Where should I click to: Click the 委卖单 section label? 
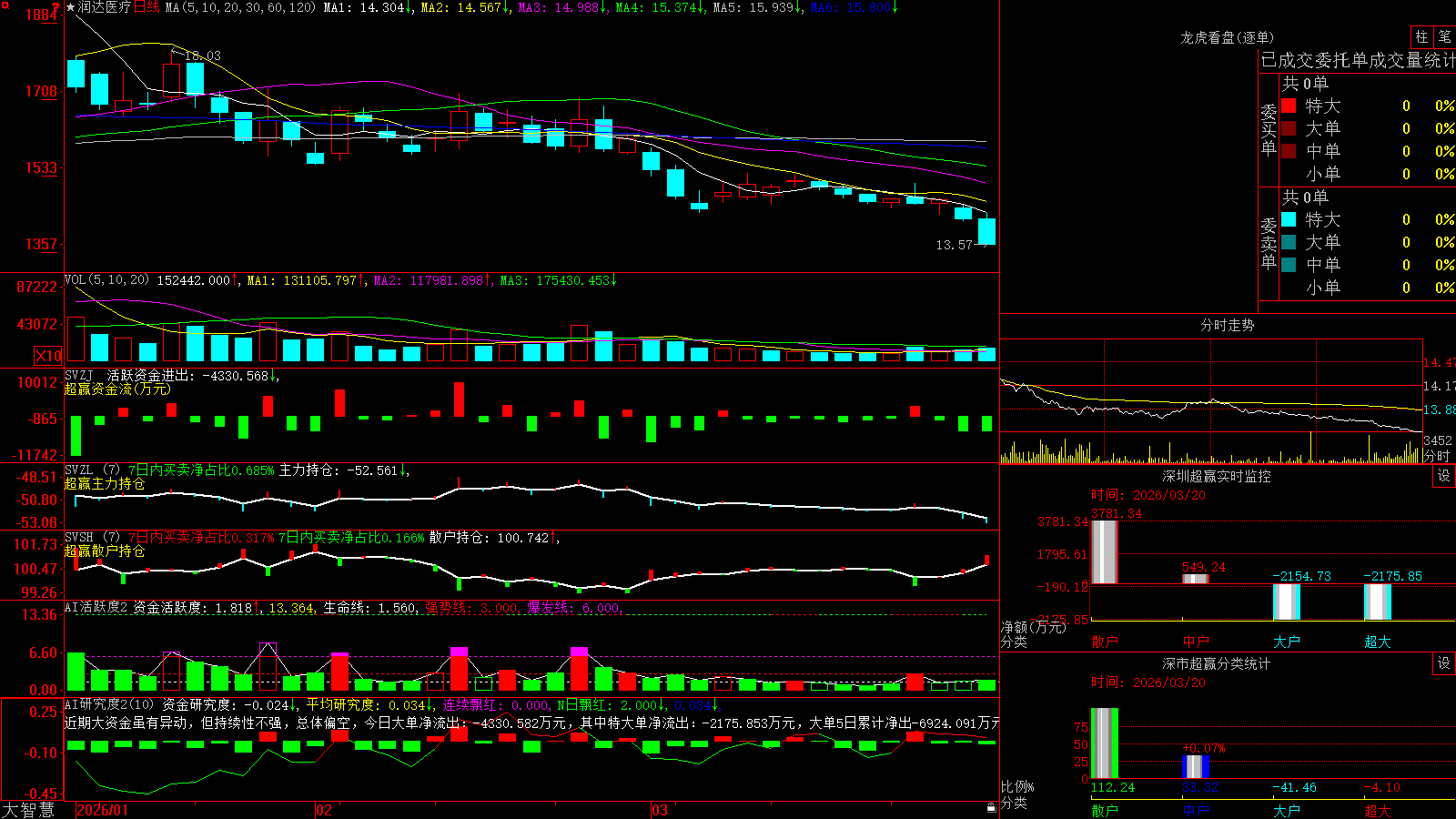(x=1269, y=243)
